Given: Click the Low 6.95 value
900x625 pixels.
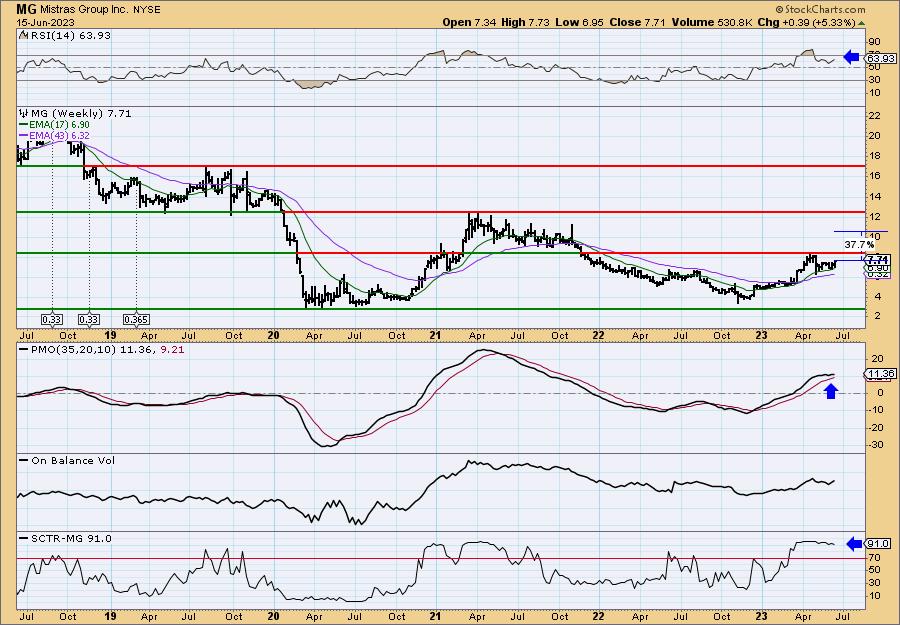Looking at the screenshot, I should point(579,22).
